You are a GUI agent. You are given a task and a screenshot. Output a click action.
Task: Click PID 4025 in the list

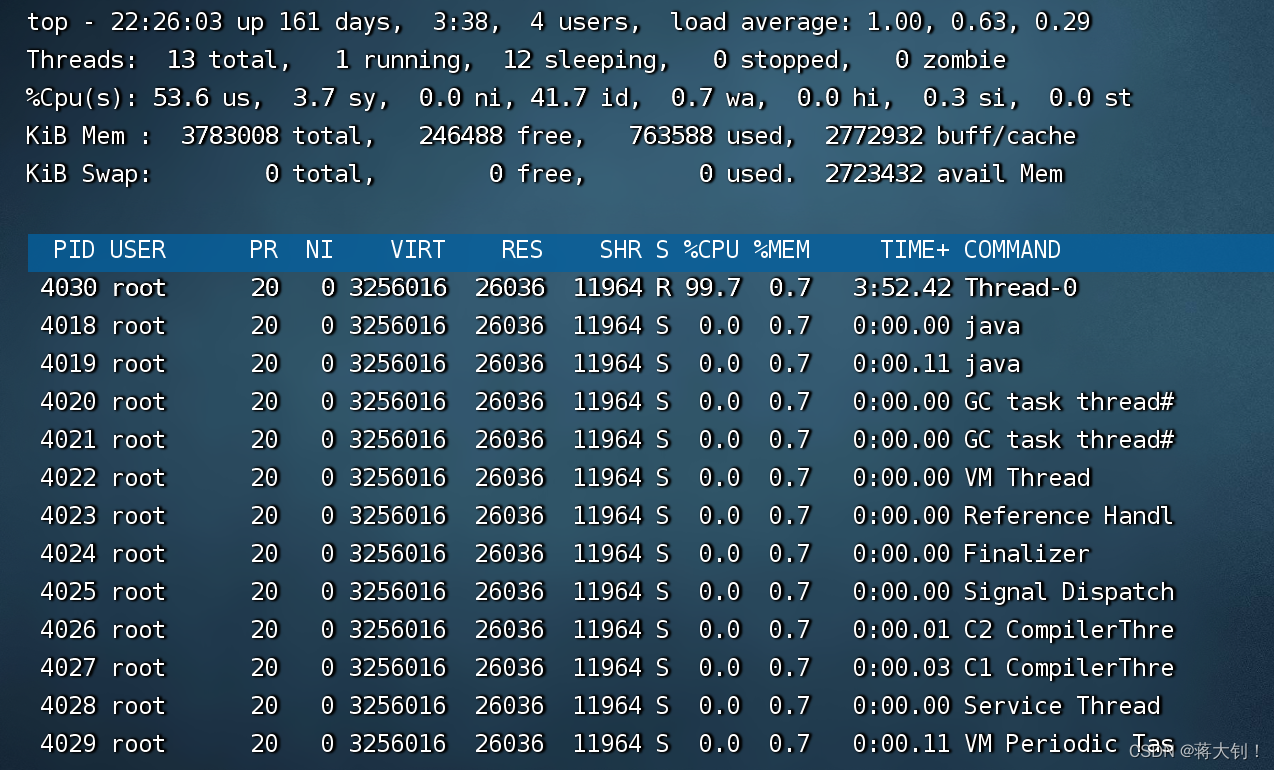pos(69,592)
